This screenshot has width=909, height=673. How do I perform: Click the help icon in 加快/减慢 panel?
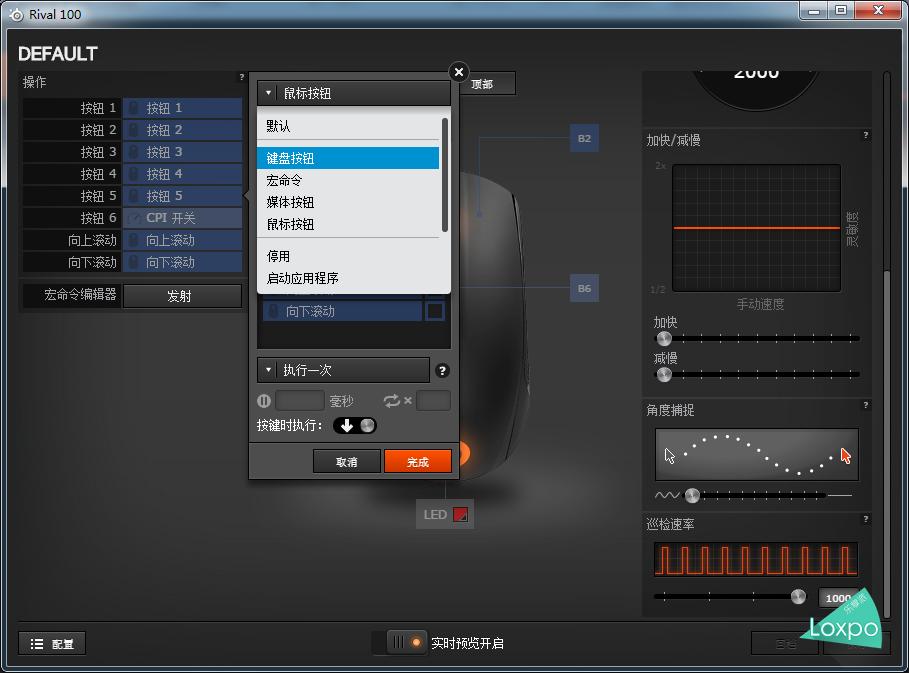[865, 136]
